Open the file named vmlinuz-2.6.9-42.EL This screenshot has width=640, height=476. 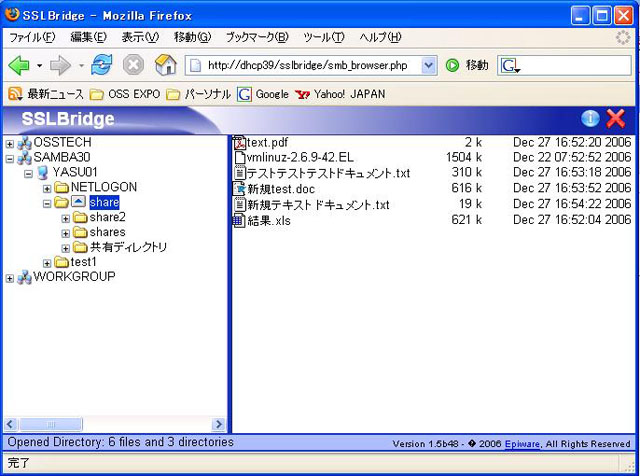(300, 158)
